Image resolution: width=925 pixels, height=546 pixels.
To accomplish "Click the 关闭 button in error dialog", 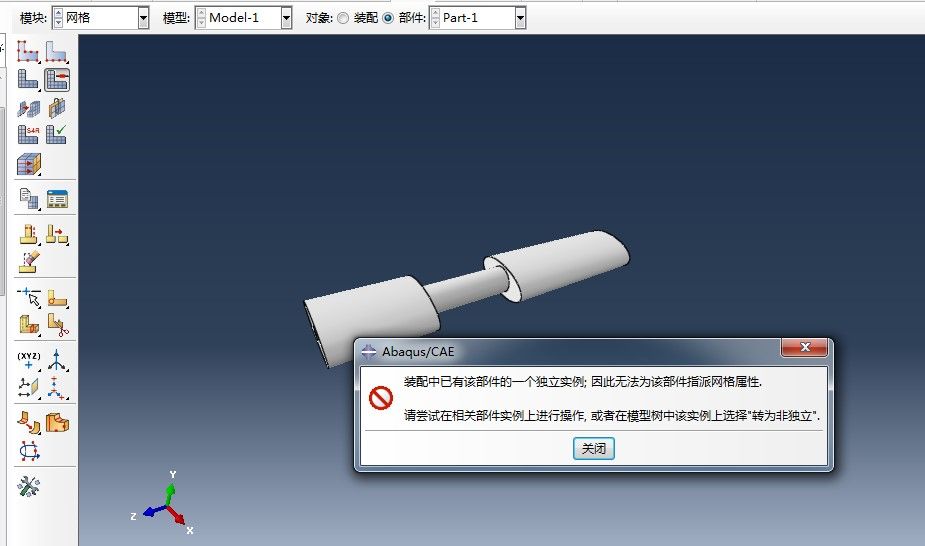I will click(x=593, y=449).
